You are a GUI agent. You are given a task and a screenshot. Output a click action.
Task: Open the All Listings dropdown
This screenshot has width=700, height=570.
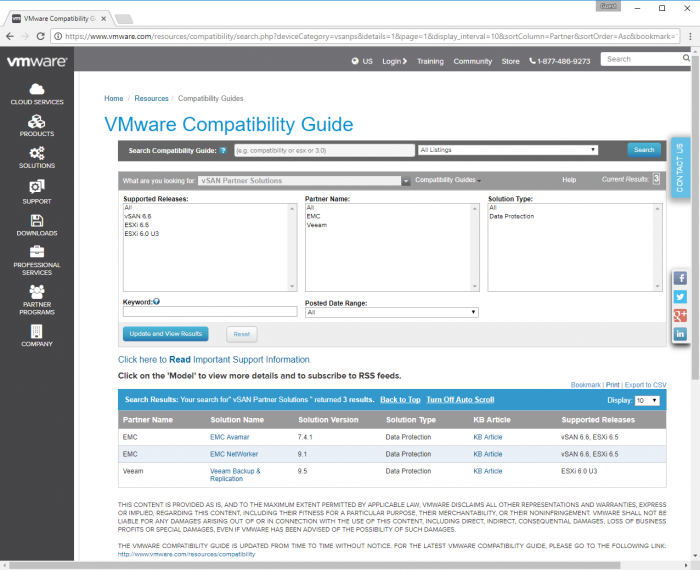tap(508, 150)
